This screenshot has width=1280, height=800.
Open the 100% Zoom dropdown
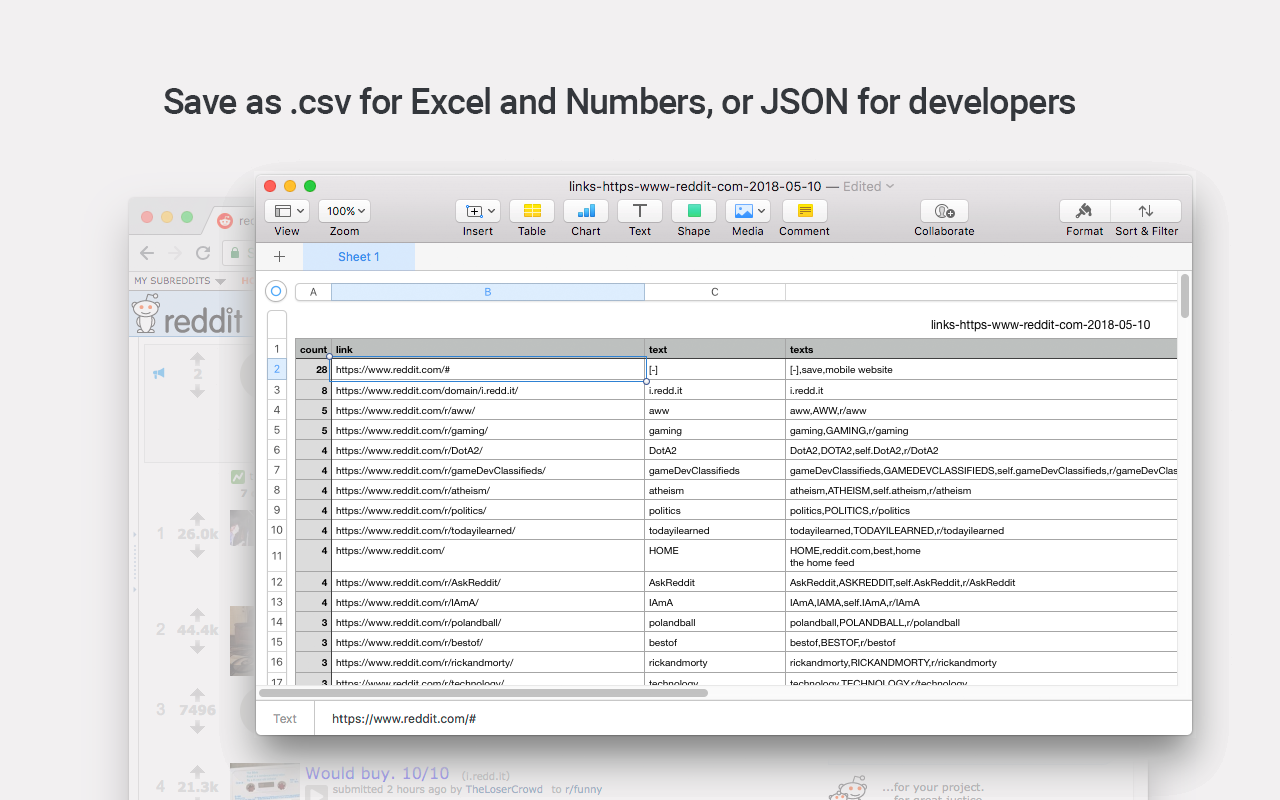[x=344, y=211]
